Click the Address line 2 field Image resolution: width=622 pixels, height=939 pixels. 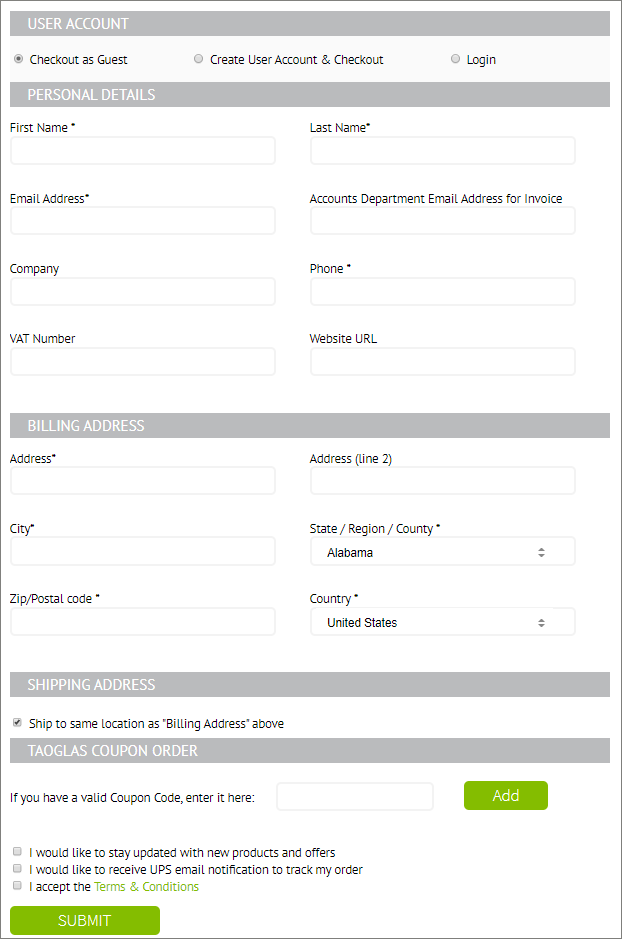pos(442,480)
